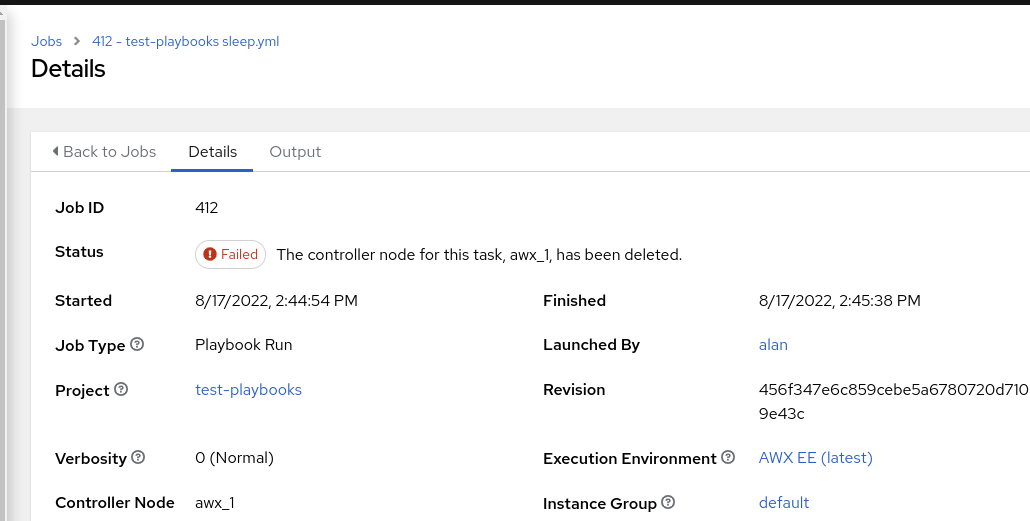
Task: Click the Project label
Action: pos(82,391)
